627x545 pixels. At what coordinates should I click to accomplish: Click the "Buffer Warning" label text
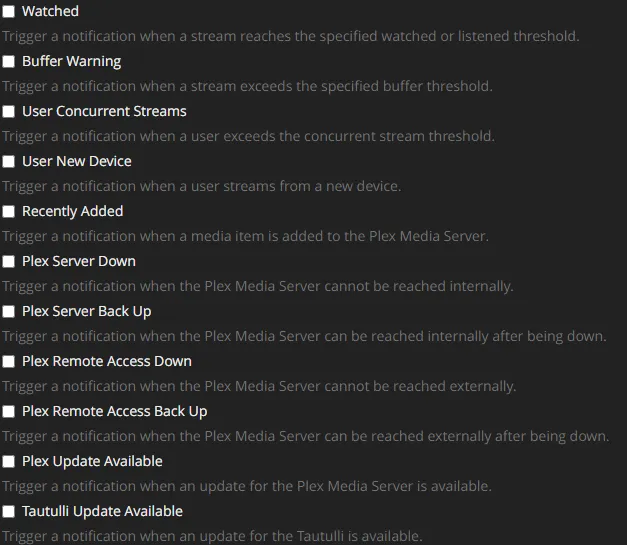tap(71, 61)
